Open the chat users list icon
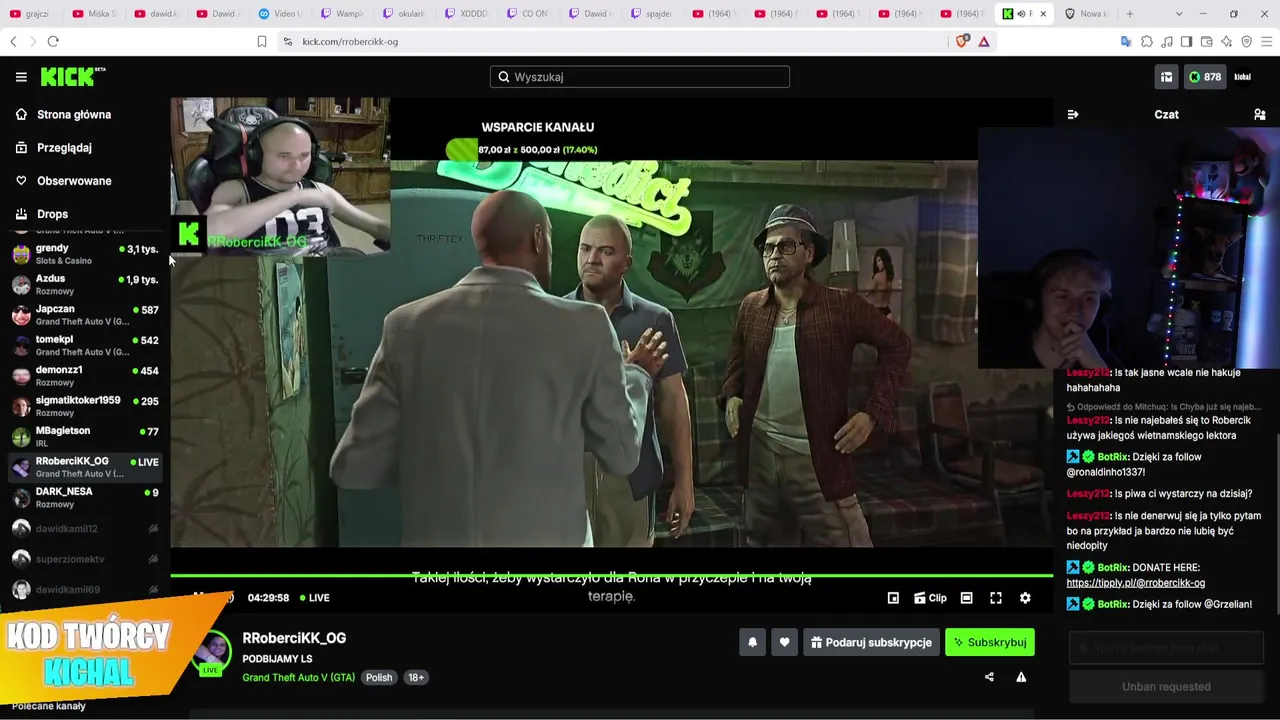 1260,115
